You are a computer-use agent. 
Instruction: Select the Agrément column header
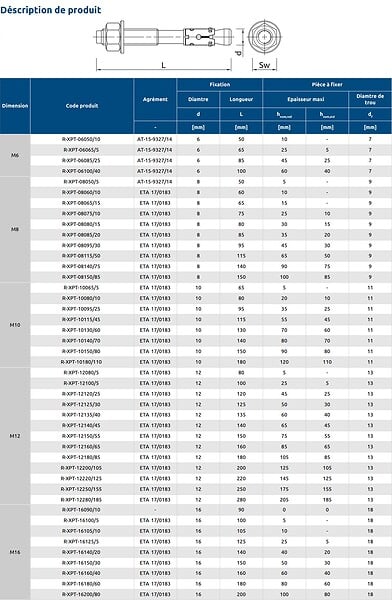155,99
